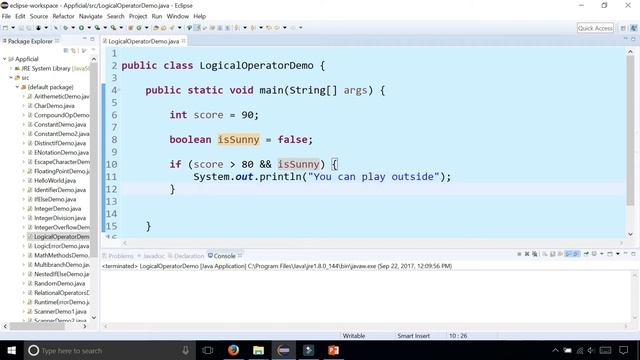
Task: Open the New dropdown arrow in toolbar
Action: (x=13, y=28)
